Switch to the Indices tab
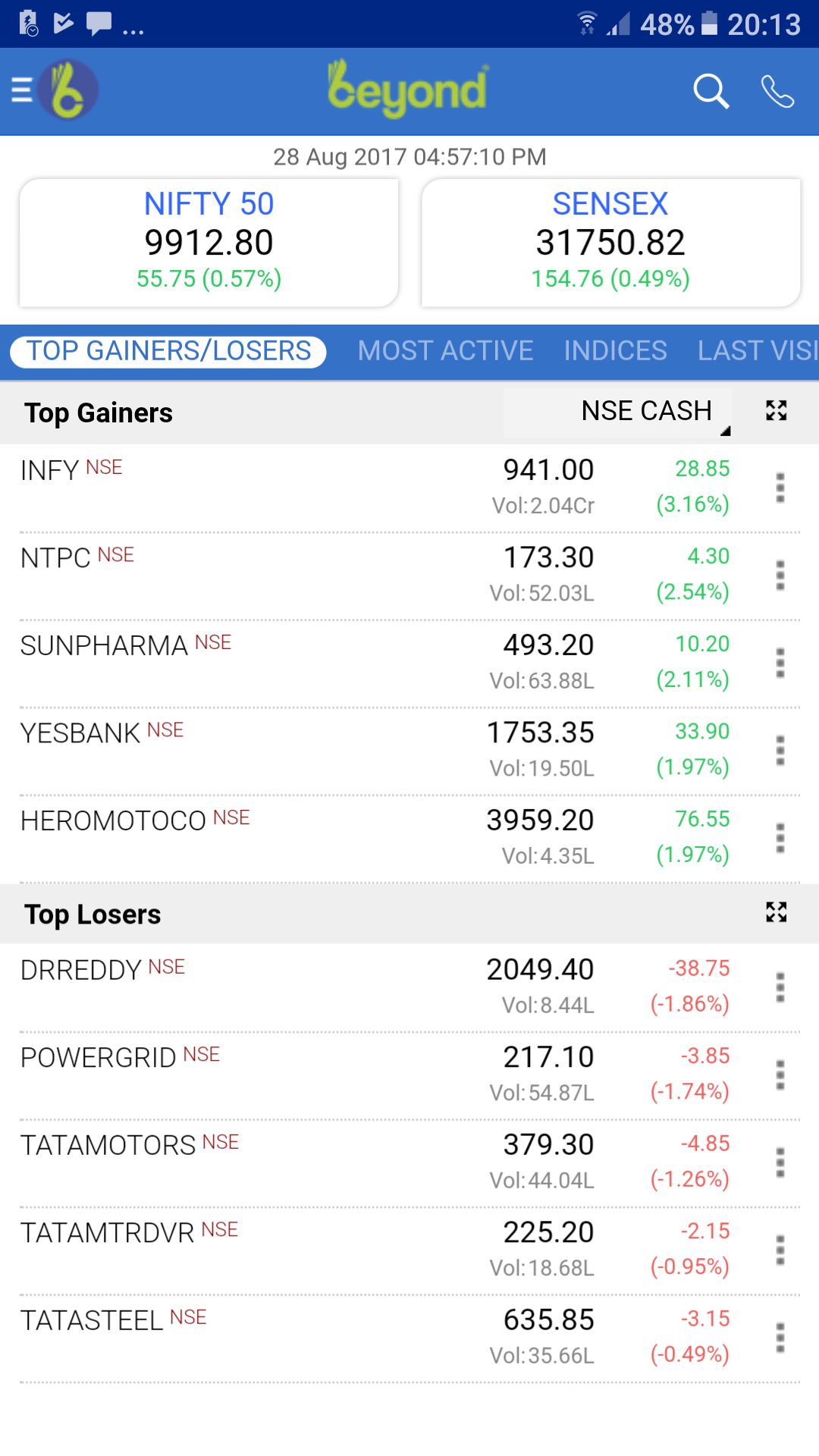Screen dimensions: 819x1456 [x=615, y=351]
